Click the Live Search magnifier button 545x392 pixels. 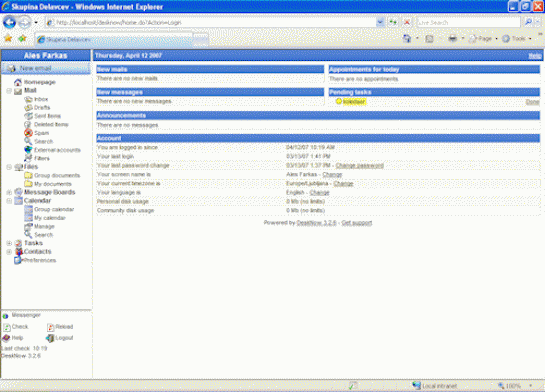[x=528, y=23]
